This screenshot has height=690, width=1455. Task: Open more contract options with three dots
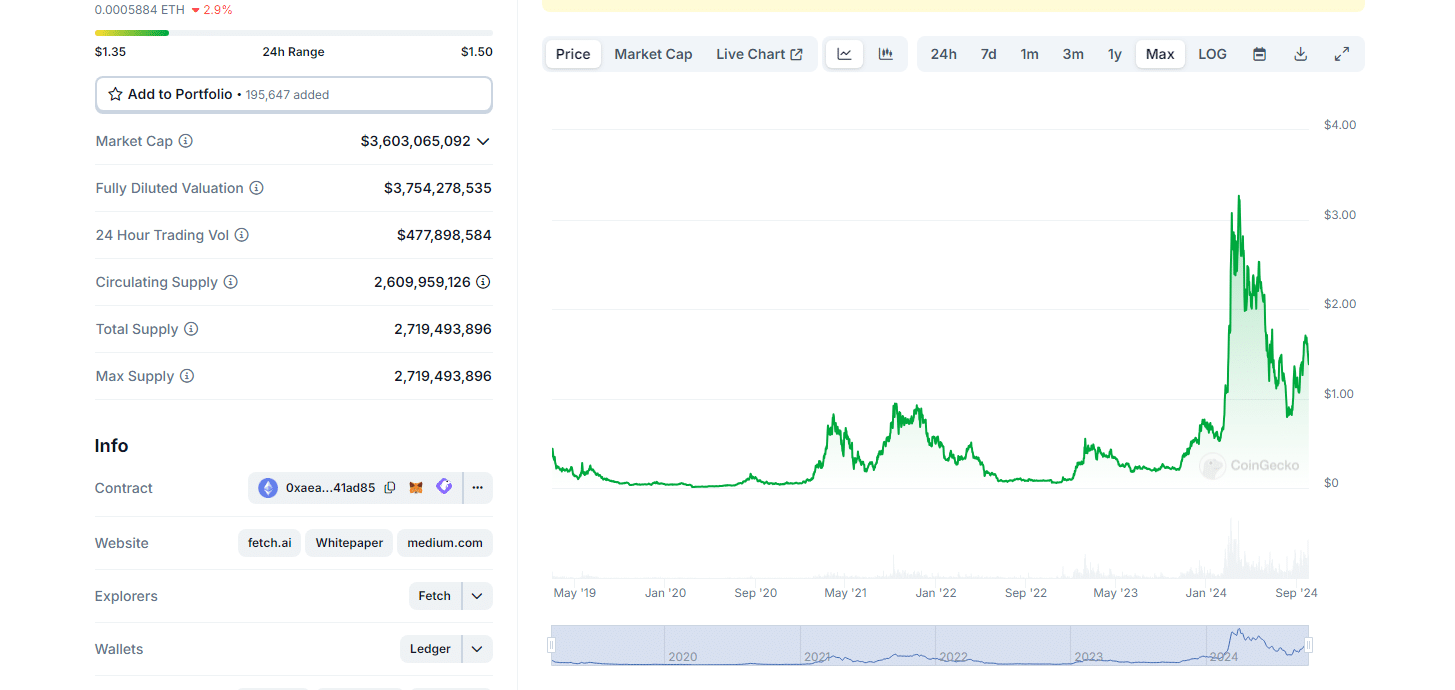click(x=478, y=488)
